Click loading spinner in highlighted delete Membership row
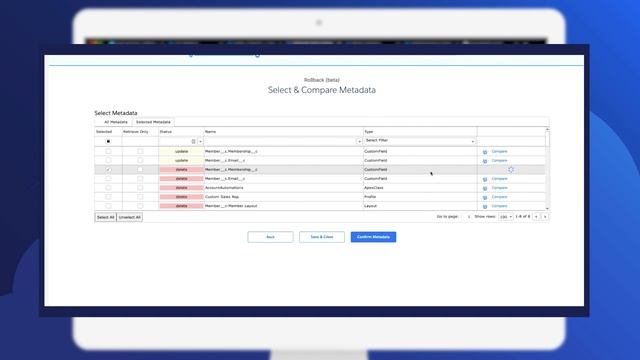Screen dimensions: 640x360 (x=511, y=169)
